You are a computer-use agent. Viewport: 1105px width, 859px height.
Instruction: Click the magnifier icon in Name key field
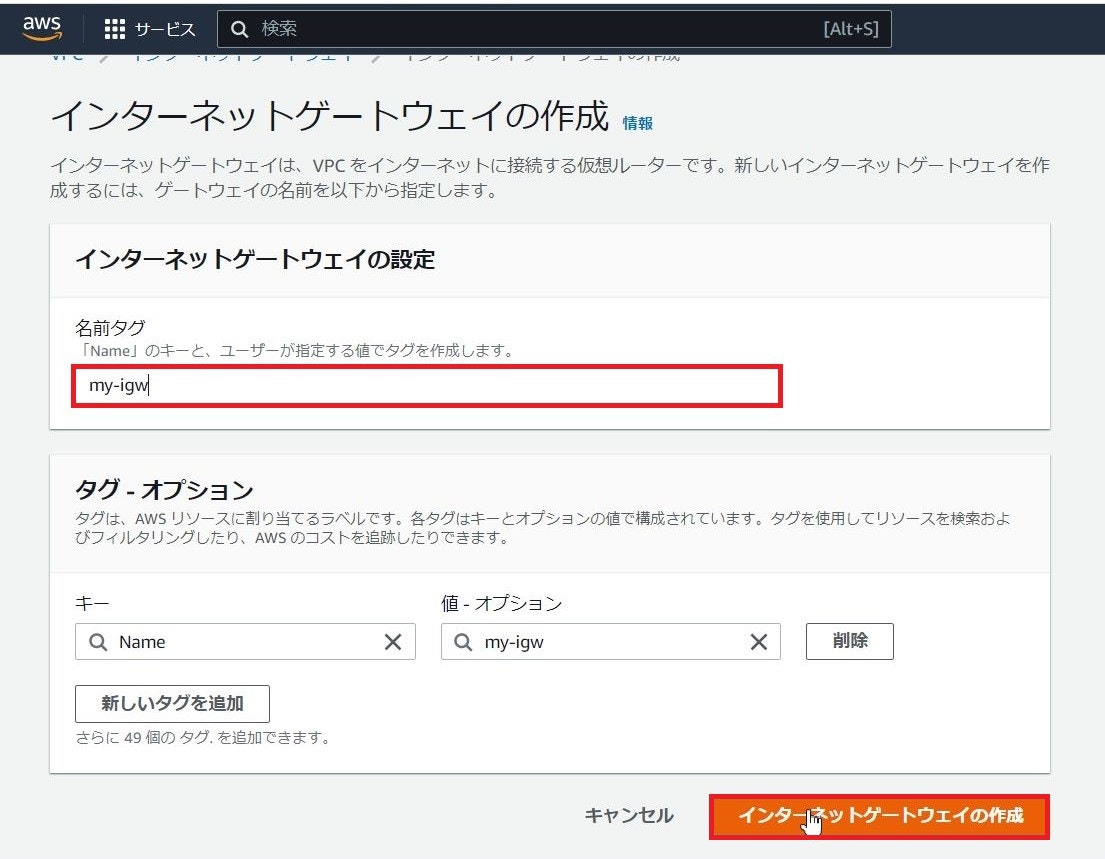(98, 642)
